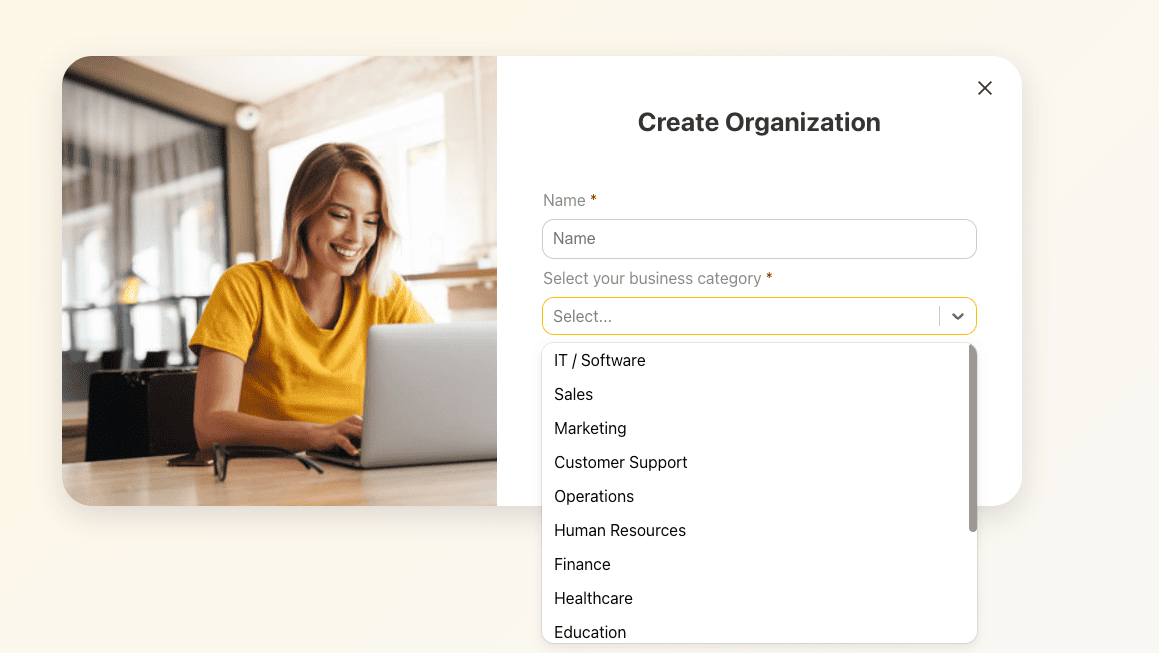Click the Select your business category label
Viewport: 1159px width, 653px height.
653,278
